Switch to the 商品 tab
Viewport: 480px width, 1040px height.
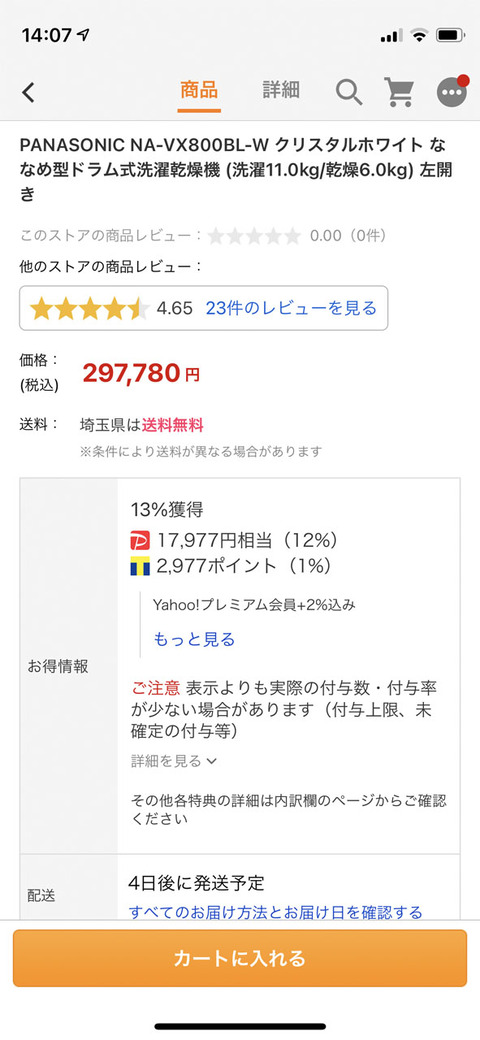[199, 90]
